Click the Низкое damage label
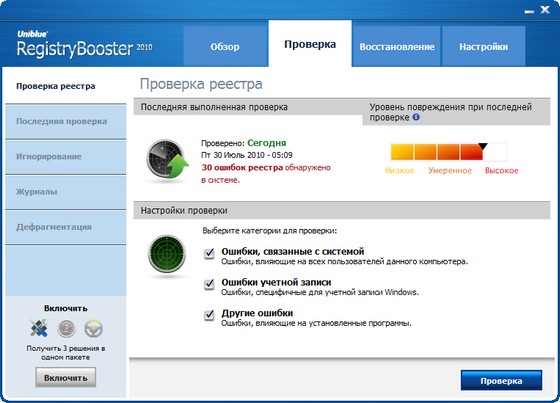Screen dimensions: 560x403 pos(400,171)
